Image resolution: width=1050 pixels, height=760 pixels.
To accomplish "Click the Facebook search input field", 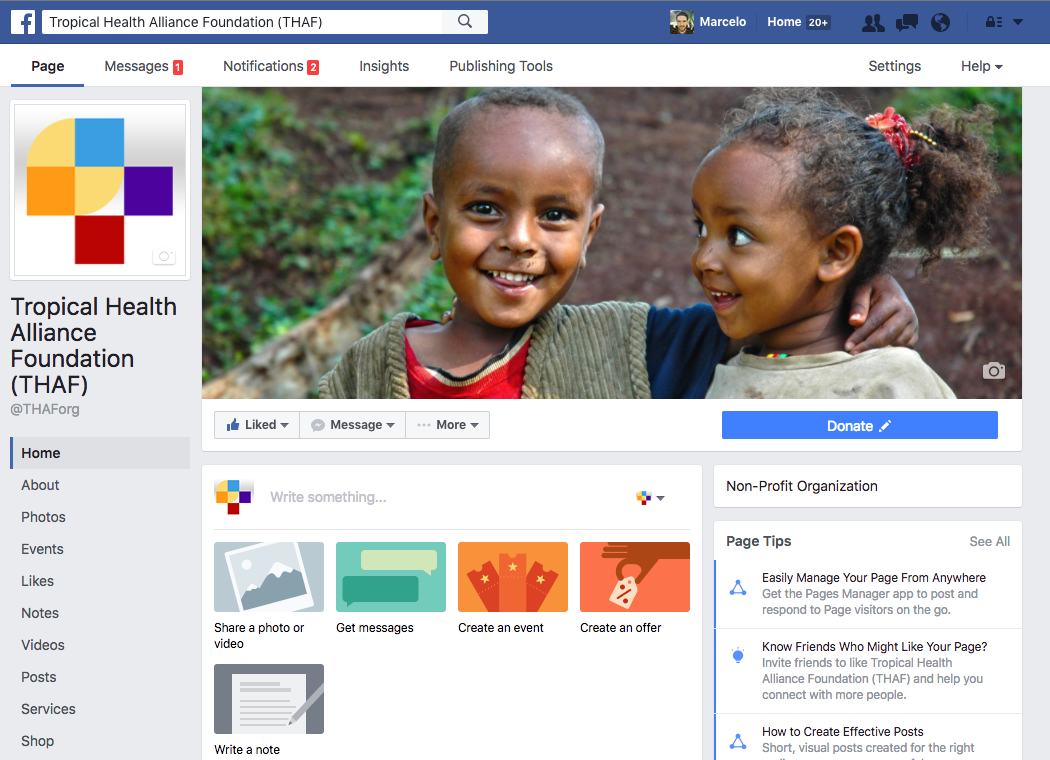I will pyautogui.click(x=242, y=22).
